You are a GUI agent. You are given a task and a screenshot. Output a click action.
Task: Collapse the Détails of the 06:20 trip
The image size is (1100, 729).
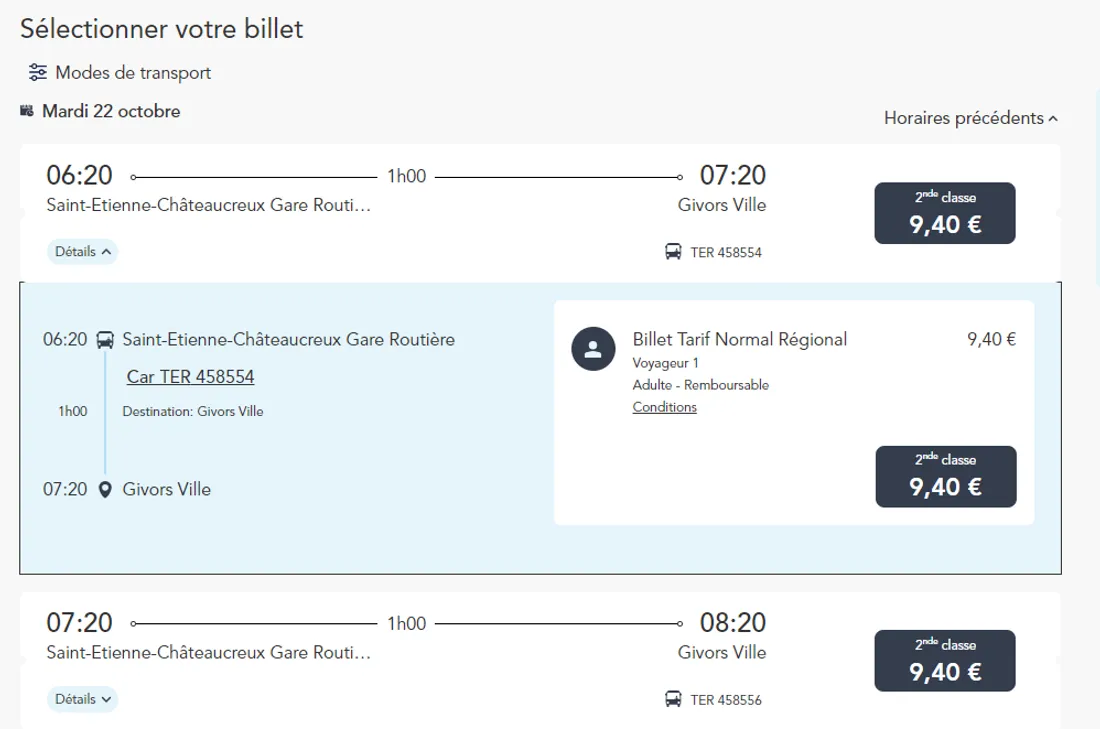click(82, 252)
